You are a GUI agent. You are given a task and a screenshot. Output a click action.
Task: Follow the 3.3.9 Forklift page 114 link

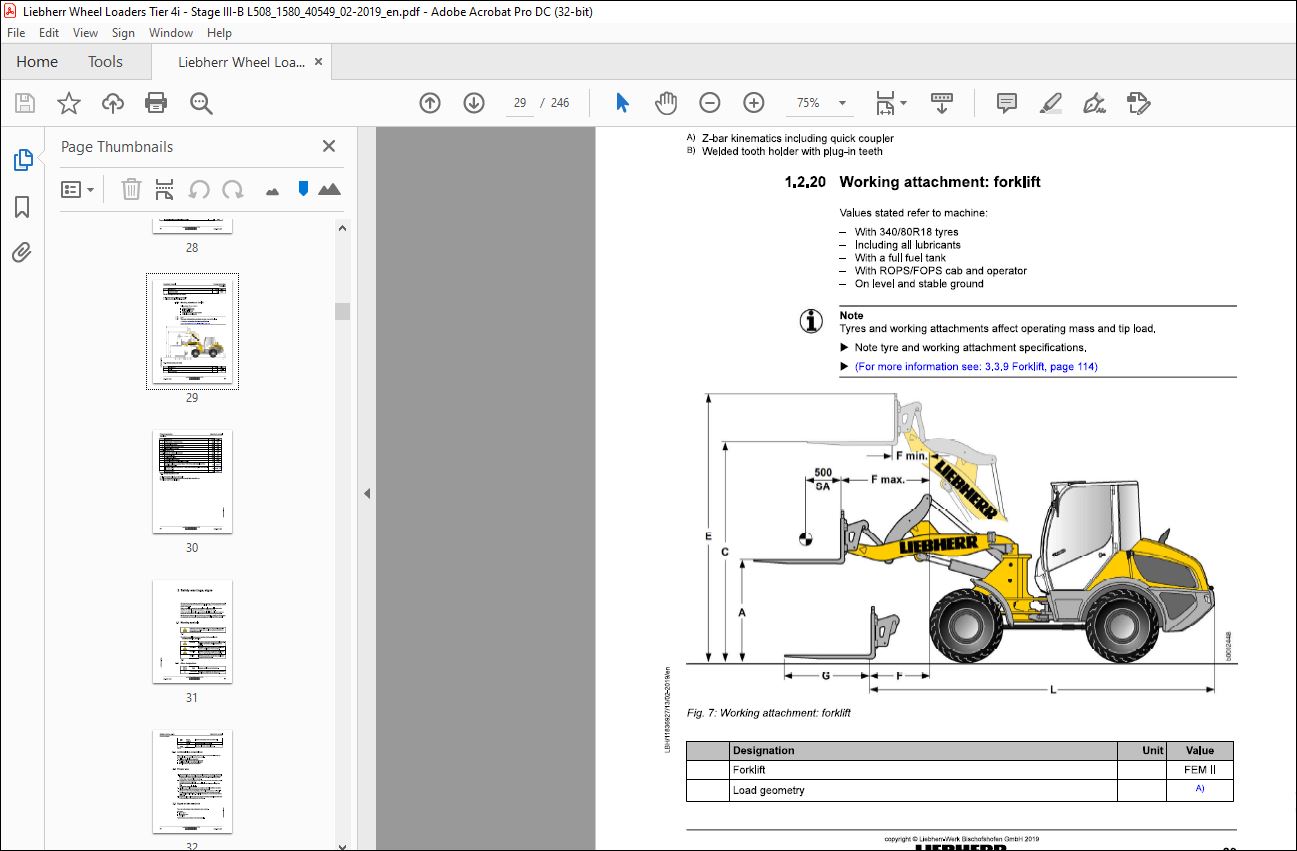tap(976, 367)
